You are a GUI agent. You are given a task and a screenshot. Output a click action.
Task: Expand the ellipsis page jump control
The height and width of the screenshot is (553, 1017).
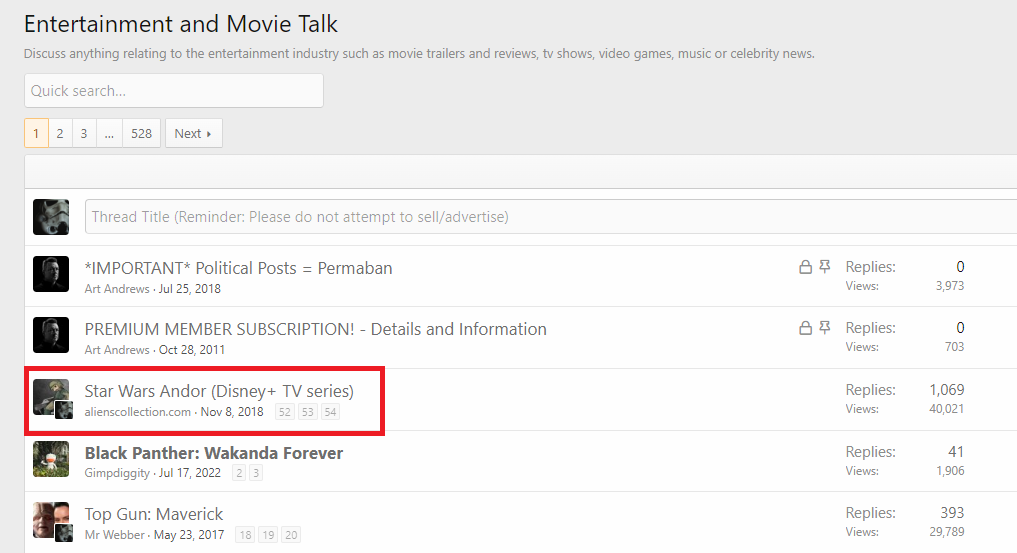pyautogui.click(x=109, y=134)
